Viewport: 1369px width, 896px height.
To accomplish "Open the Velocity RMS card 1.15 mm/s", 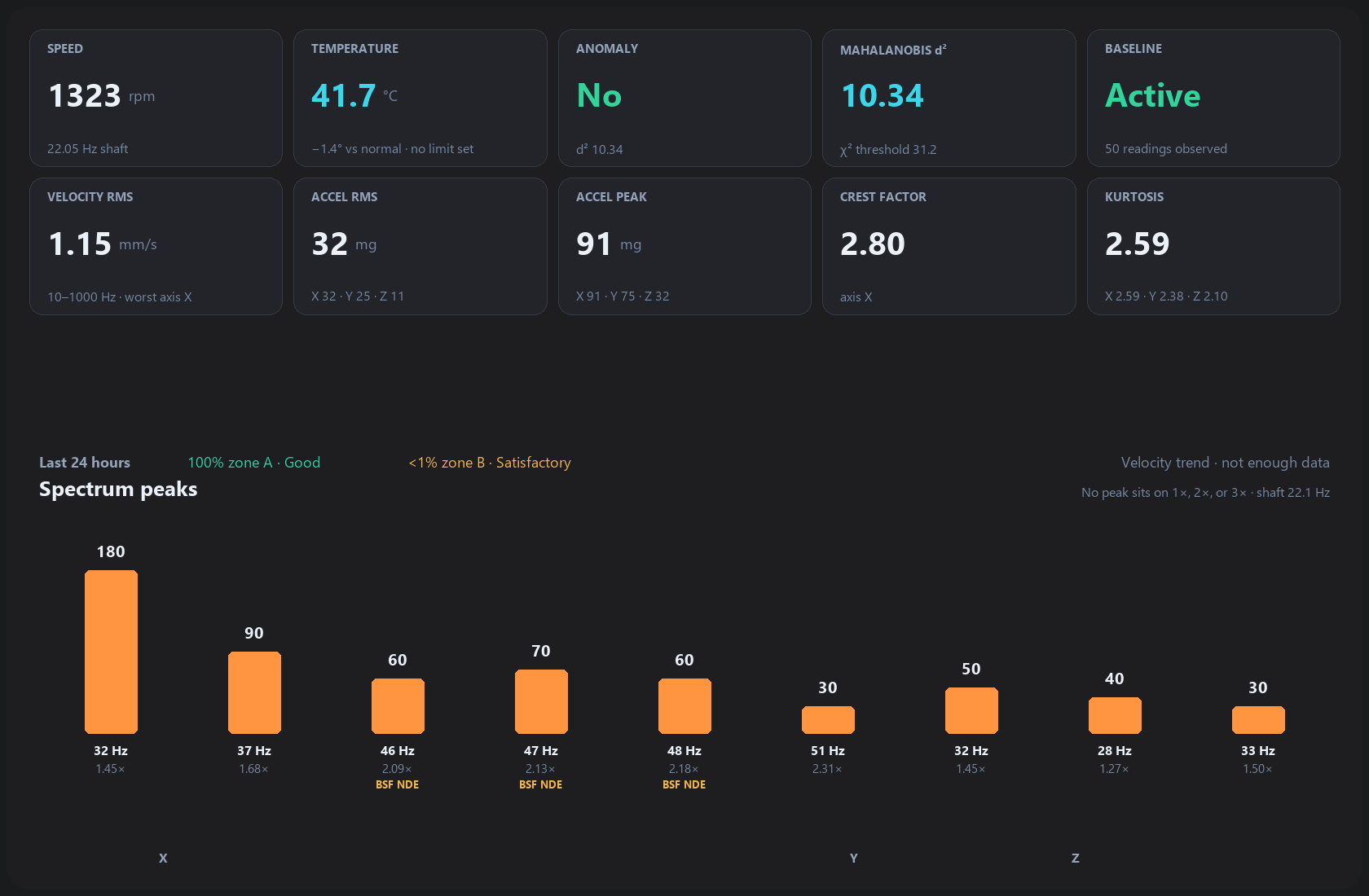I will (x=156, y=246).
